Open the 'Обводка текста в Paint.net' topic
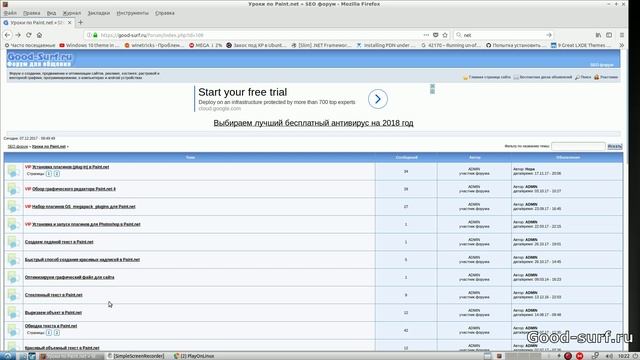This screenshot has width=640, height=360. point(51,326)
